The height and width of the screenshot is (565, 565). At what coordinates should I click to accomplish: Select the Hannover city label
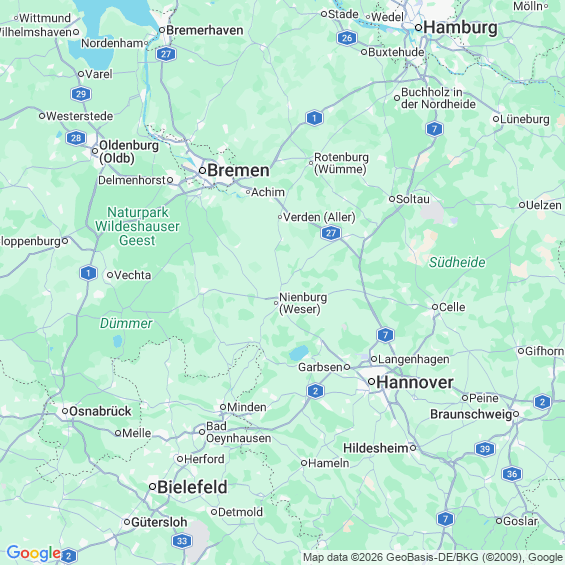[414, 382]
